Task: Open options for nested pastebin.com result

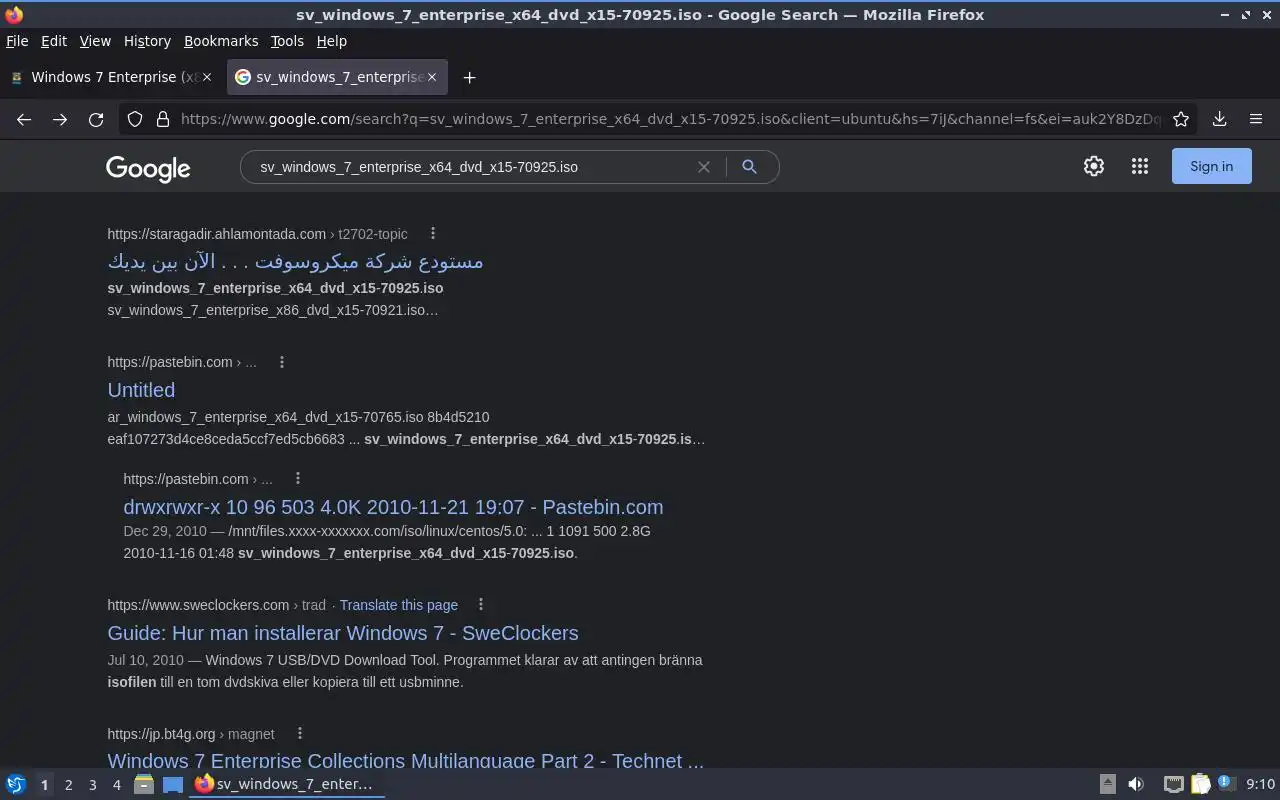Action: (x=298, y=478)
